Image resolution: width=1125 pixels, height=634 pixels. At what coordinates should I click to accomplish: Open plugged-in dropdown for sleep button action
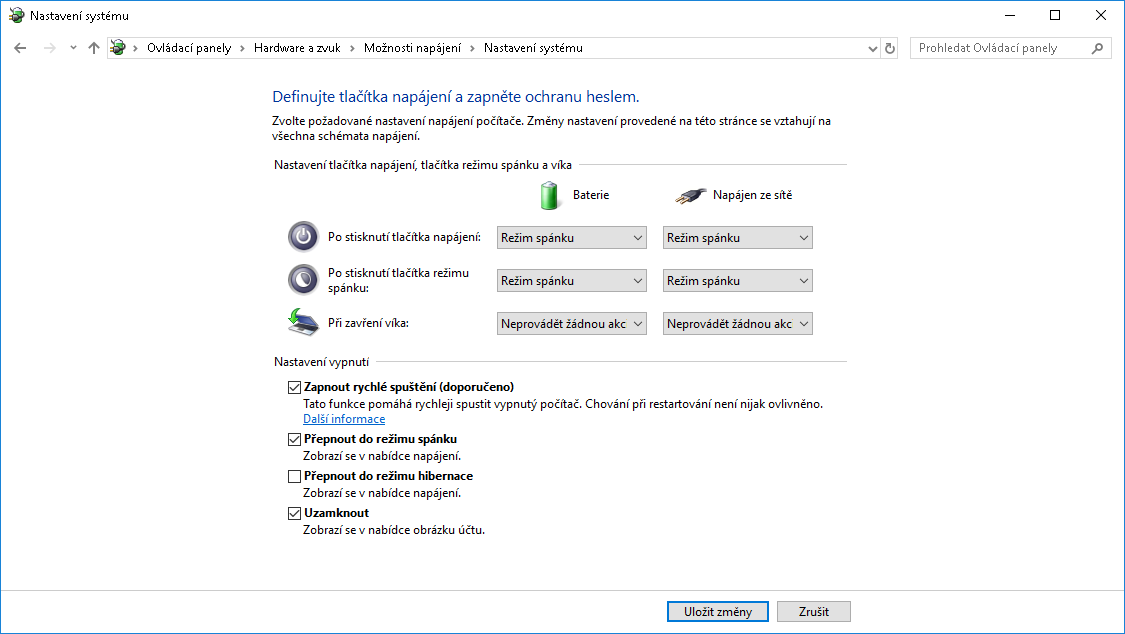tap(738, 281)
